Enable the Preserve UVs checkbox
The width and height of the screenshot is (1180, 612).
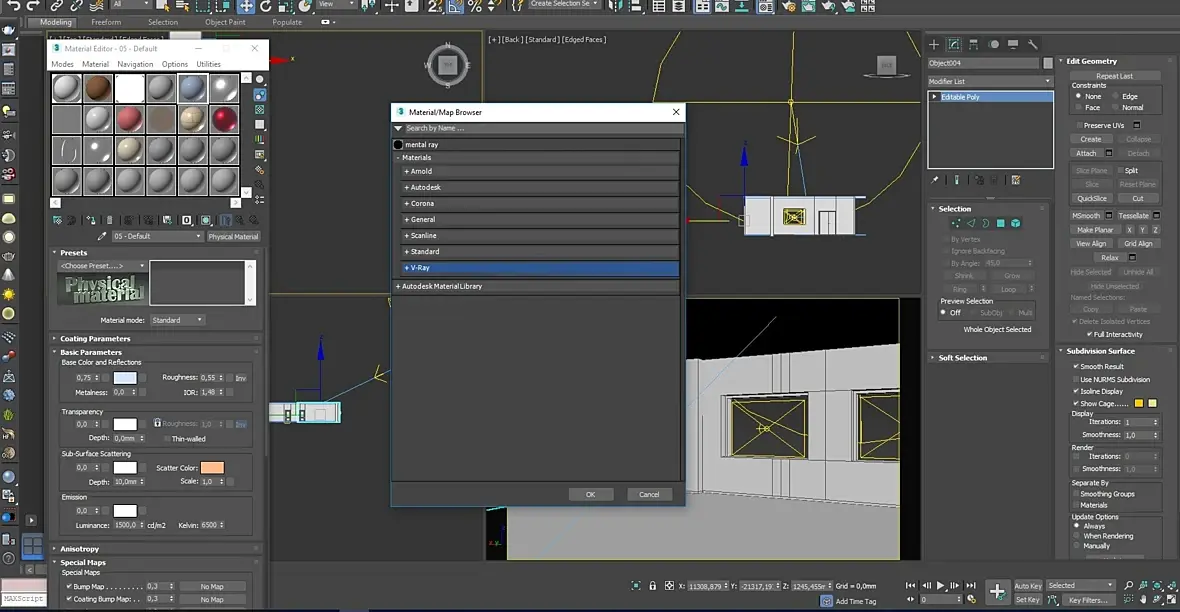(1079, 125)
